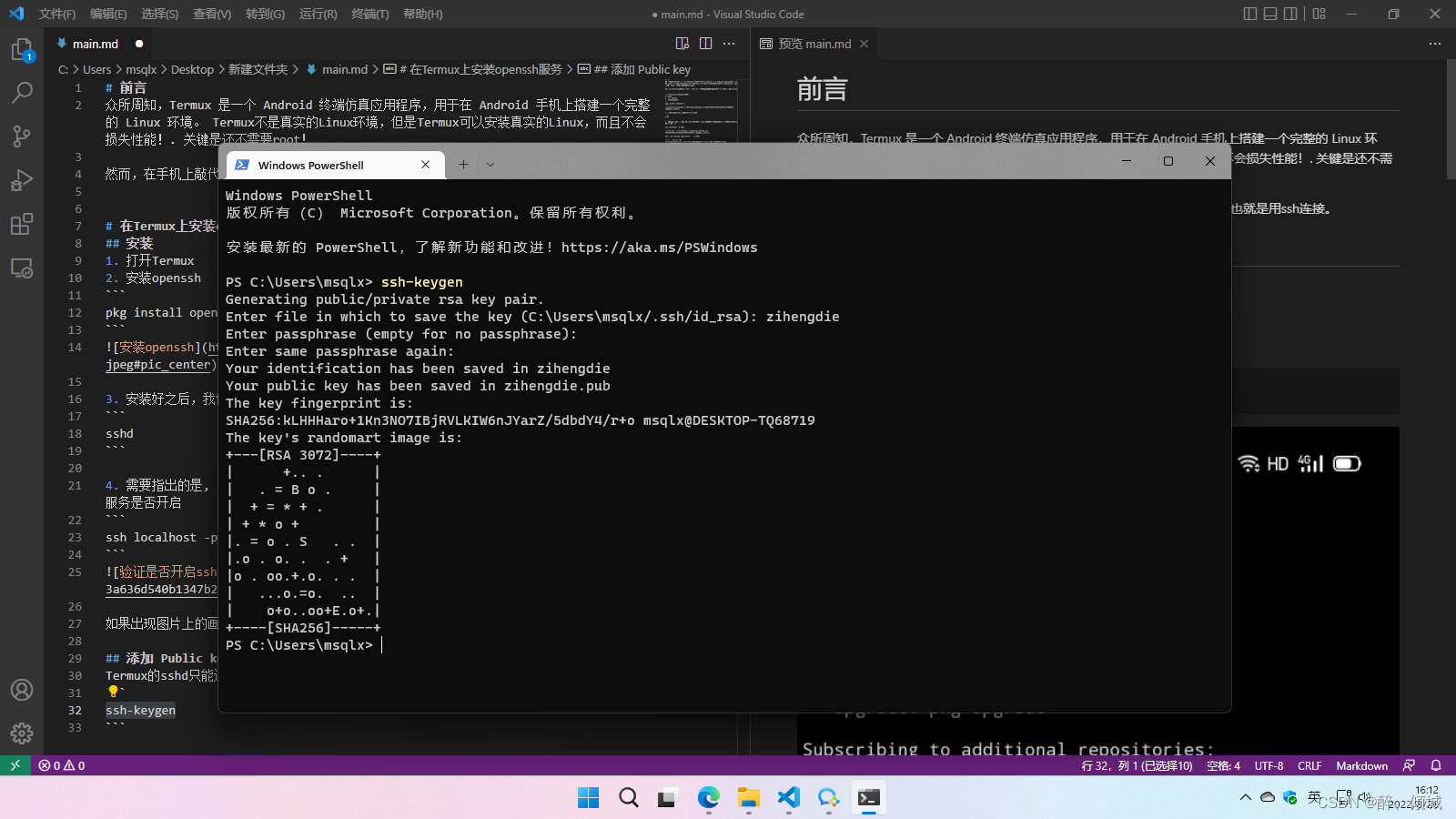1456x819 pixels.
Task: Open Task View on the taskbar
Action: click(x=669, y=798)
